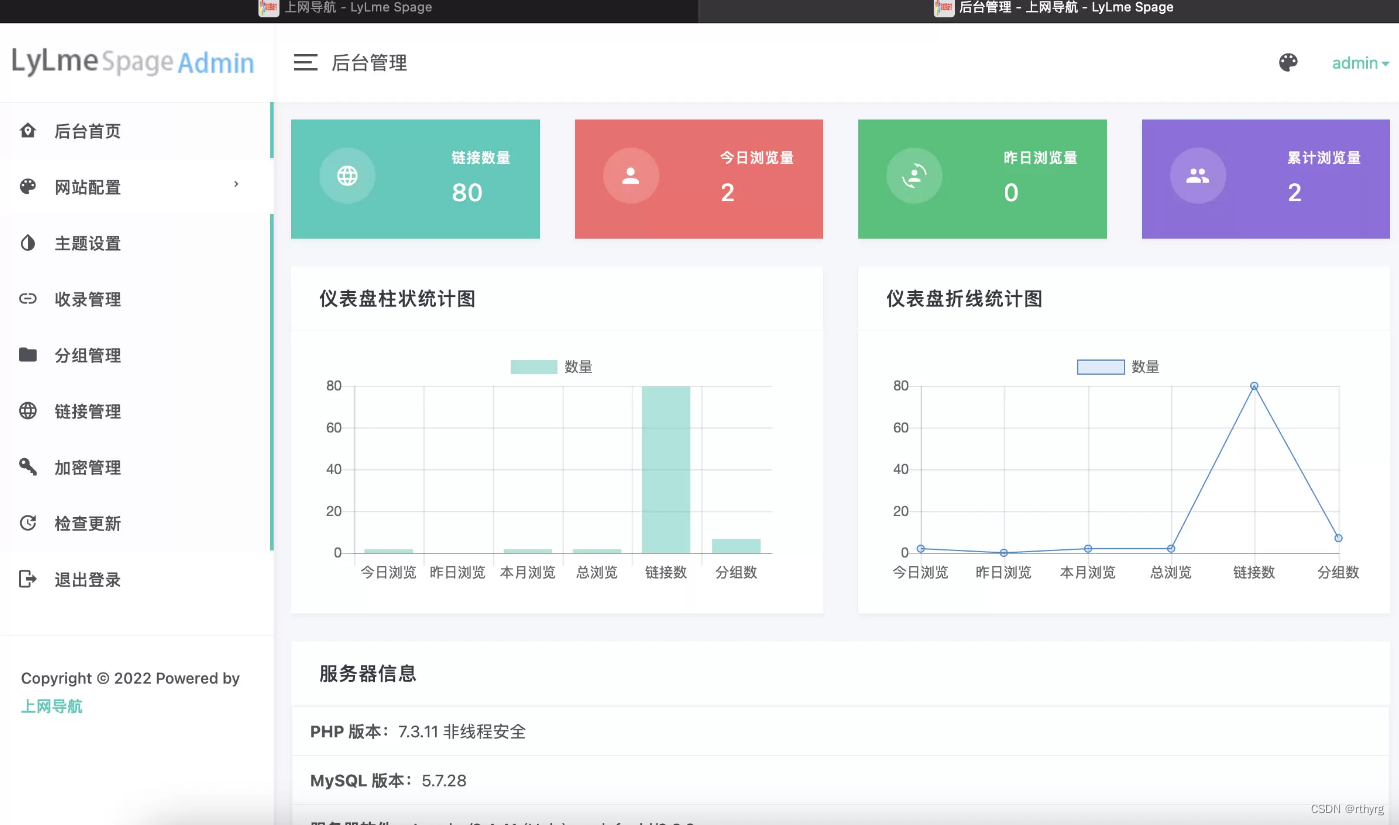Click the home icon beside 后台首页
This screenshot has height=825, width=1399.
(28, 131)
